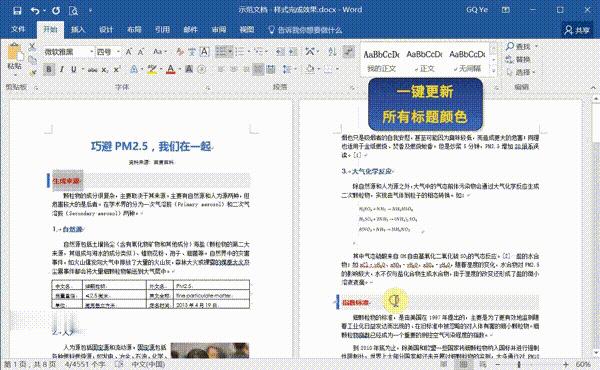Align text left

pos(221,69)
